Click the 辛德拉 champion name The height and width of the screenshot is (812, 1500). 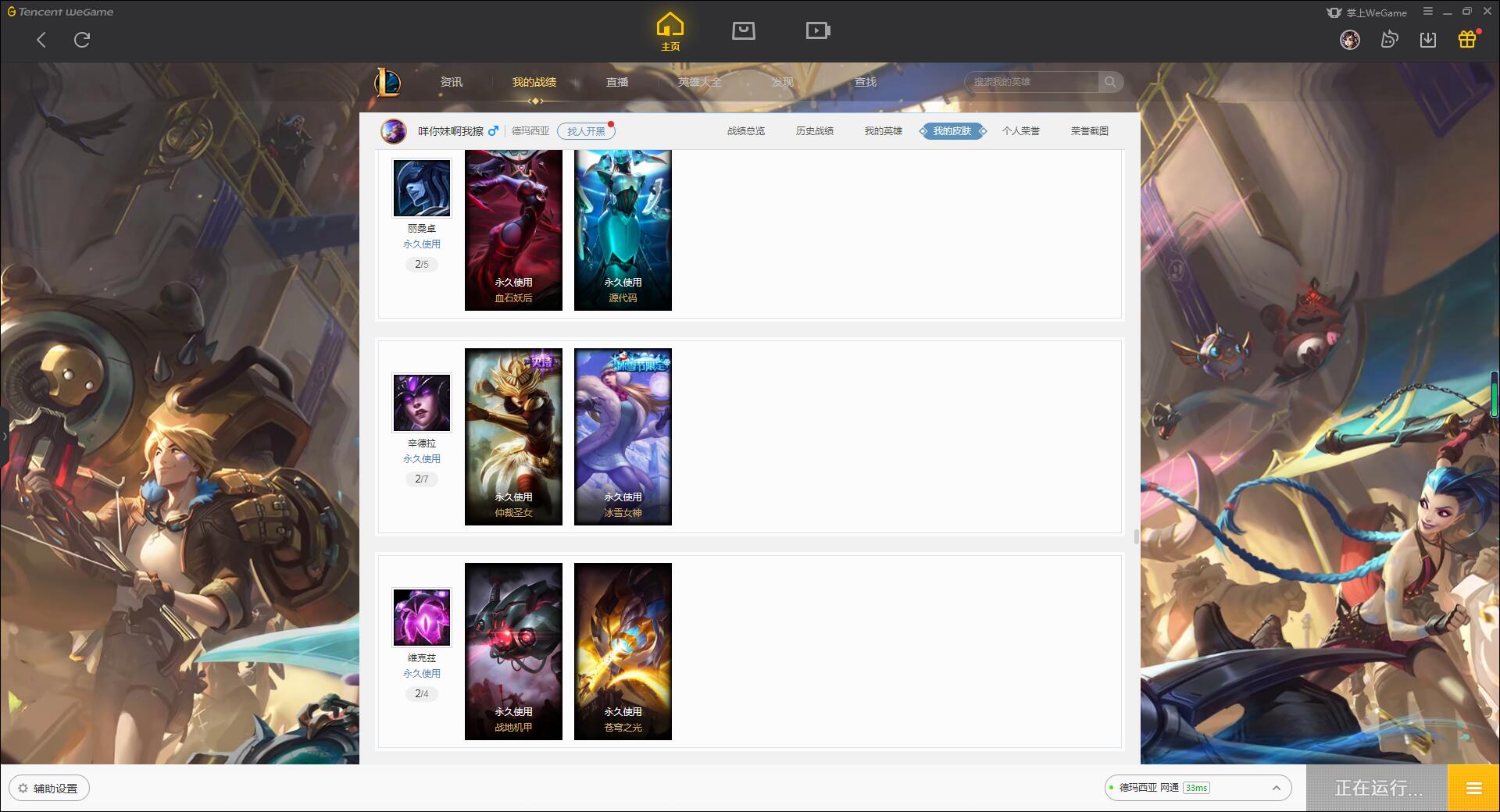tap(422, 443)
